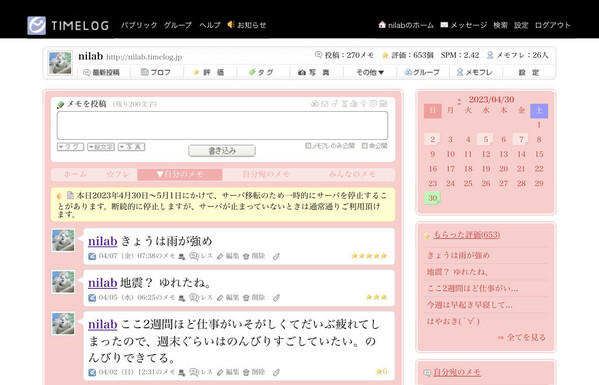Viewport: 599px width, 385px height.
Task: Check the 非公開 checkbox
Action: 364,146
